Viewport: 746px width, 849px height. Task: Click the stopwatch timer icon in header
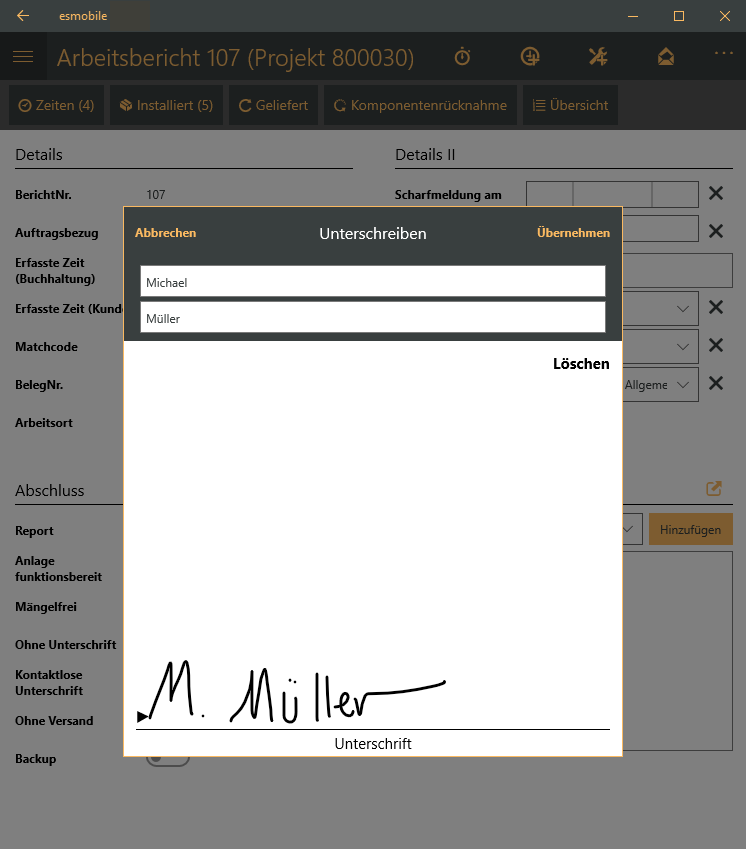coord(462,57)
